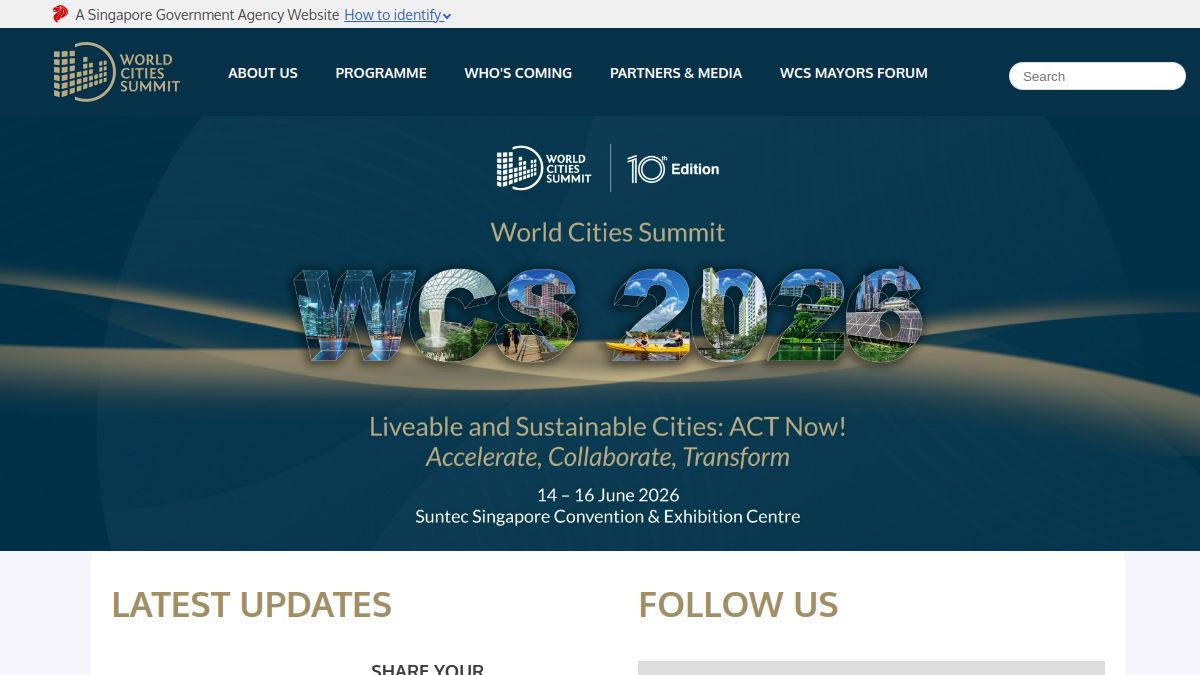Image resolution: width=1200 pixels, height=675 pixels.
Task: Click the Accelerate, Collaborate, Transform text
Action: (x=608, y=457)
